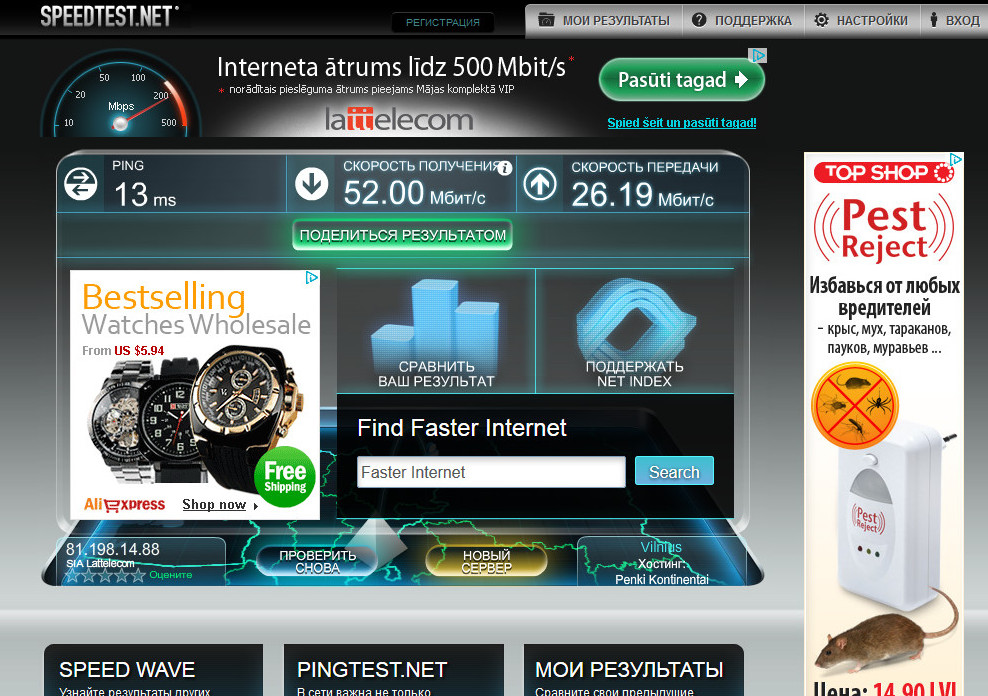
Task: Click the camera icon beside МОИ РЕЗУЛЬТАТЫ
Action: [546, 20]
